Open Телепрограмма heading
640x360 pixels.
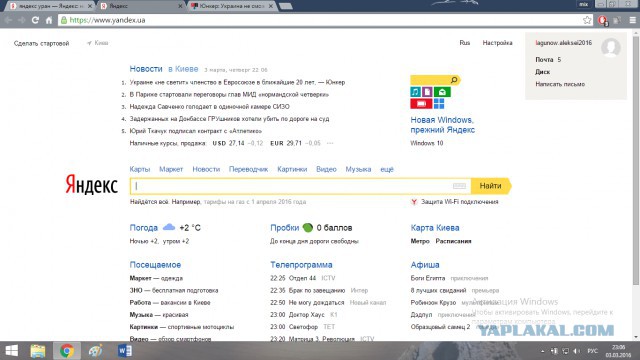click(301, 265)
